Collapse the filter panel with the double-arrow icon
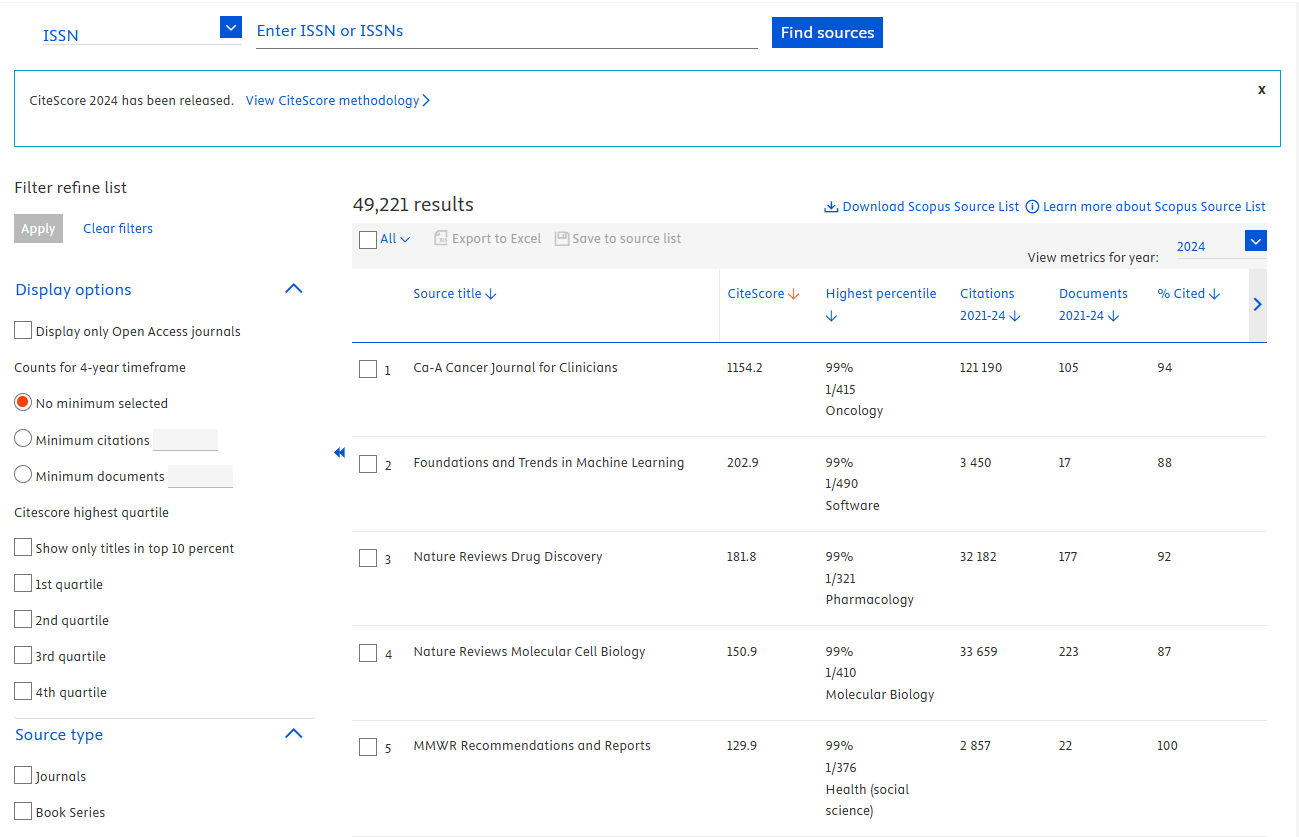1299x837 pixels. (x=340, y=452)
